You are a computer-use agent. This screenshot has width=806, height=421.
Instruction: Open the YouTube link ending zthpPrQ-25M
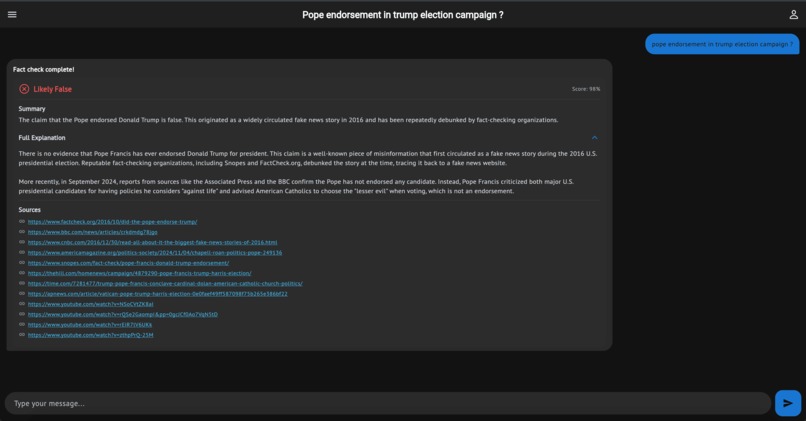coord(90,335)
